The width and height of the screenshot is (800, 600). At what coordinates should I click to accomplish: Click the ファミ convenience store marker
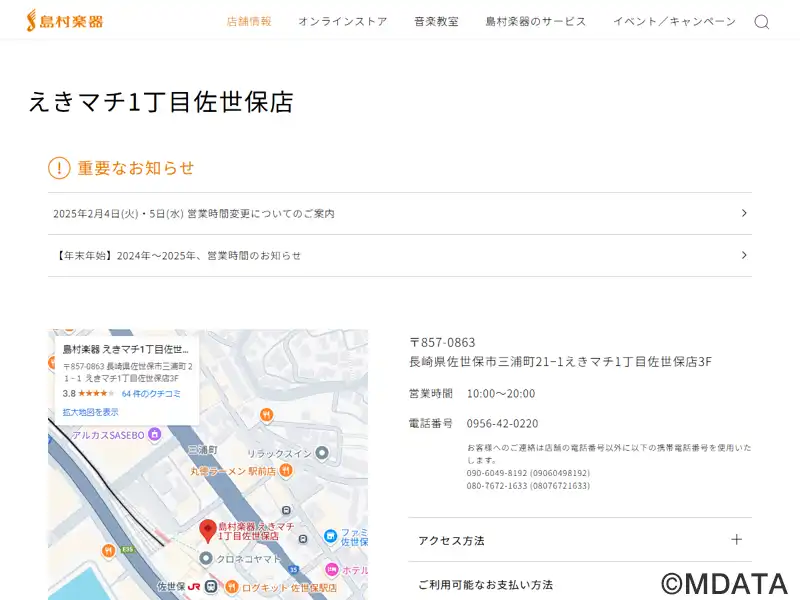tap(331, 536)
